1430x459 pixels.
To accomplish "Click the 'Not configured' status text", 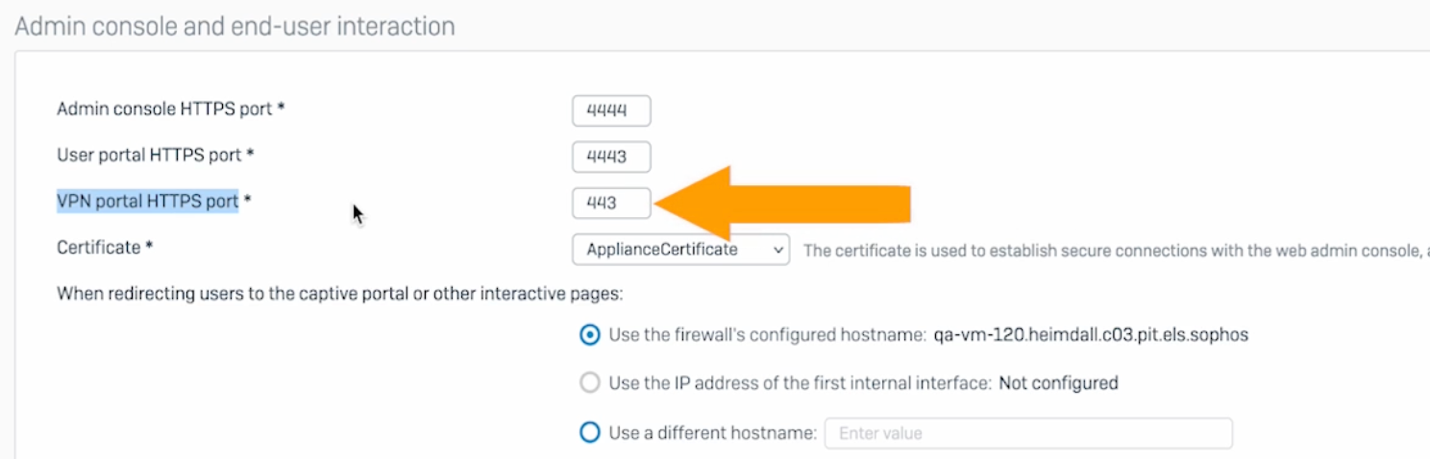I will (x=1058, y=383).
